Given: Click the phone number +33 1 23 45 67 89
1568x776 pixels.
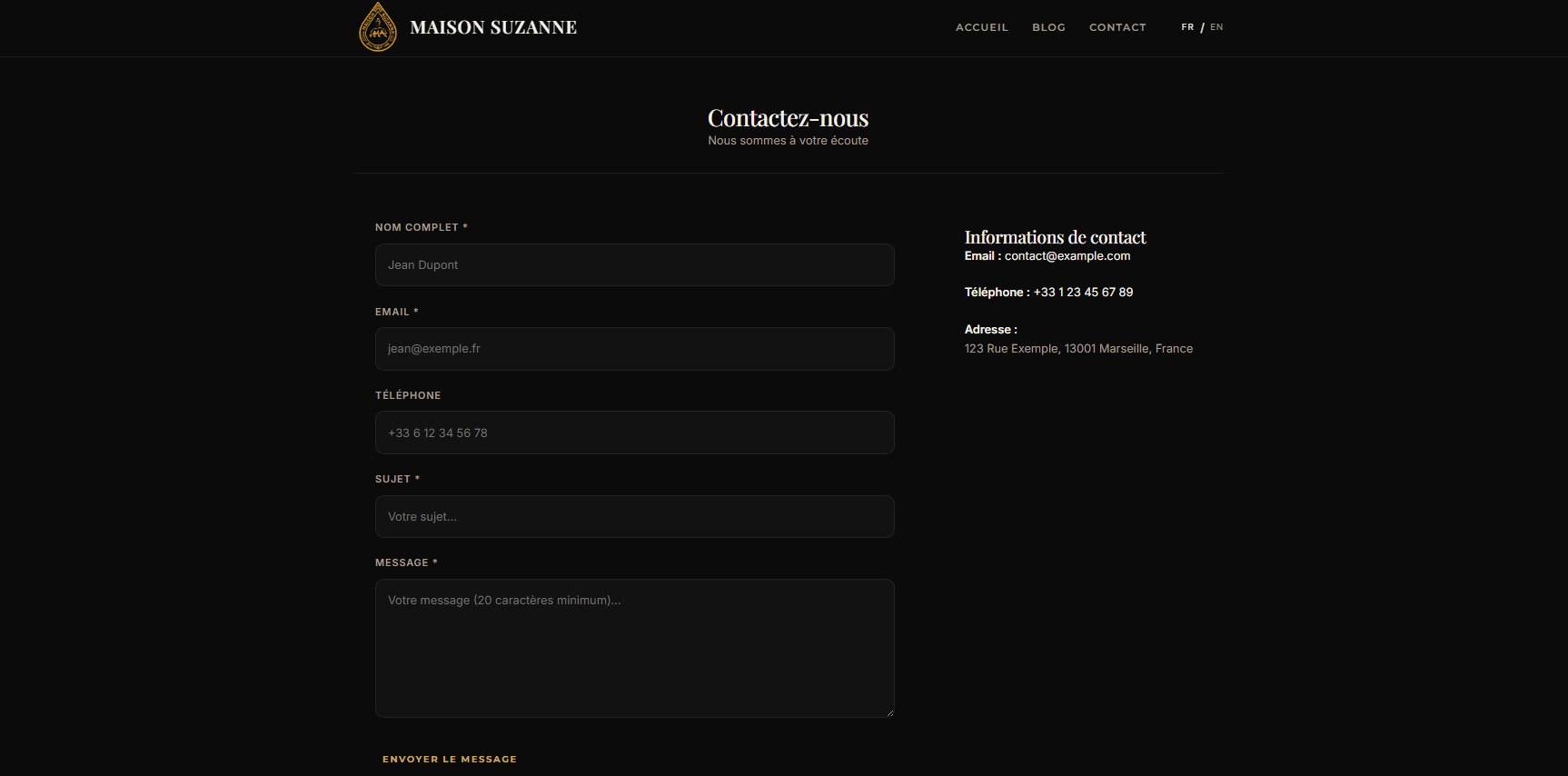Looking at the screenshot, I should (1083, 293).
